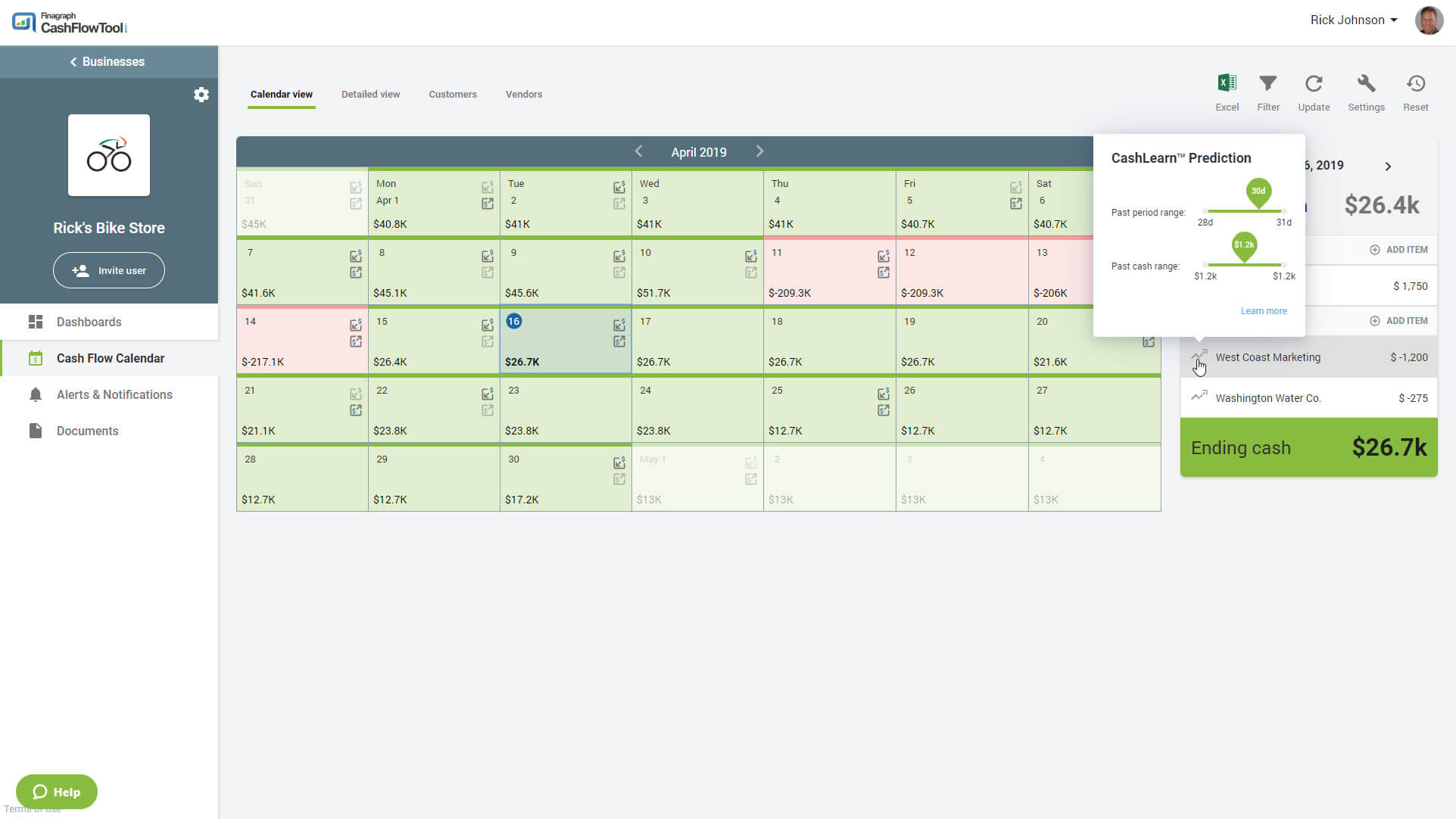Screen dimensions: 1456x819
Task: Click the Rick's Bike Store logo
Action: tap(109, 155)
